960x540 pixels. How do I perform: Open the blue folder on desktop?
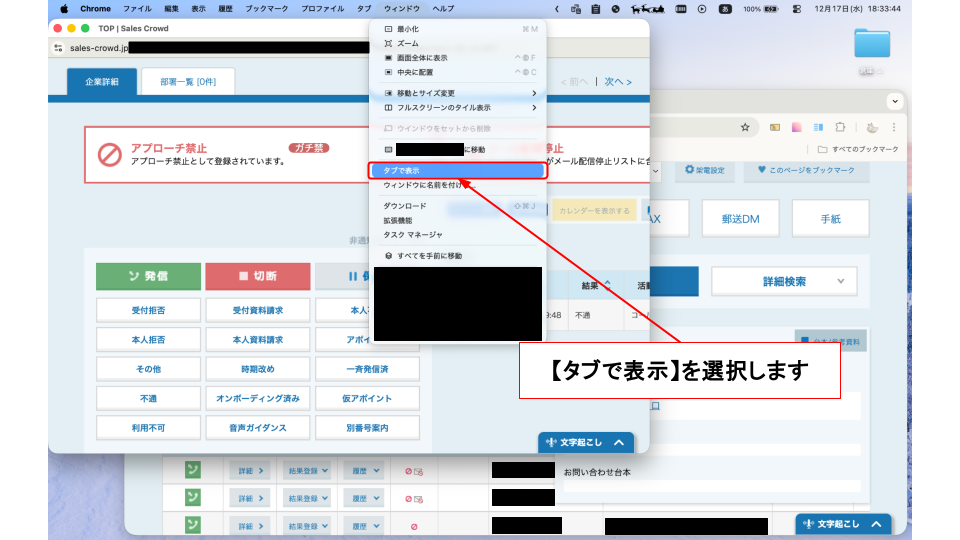[872, 43]
